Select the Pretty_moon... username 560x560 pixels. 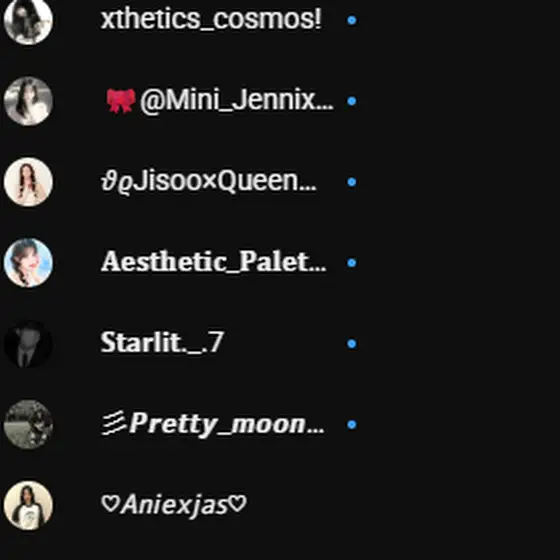[x=213, y=424]
